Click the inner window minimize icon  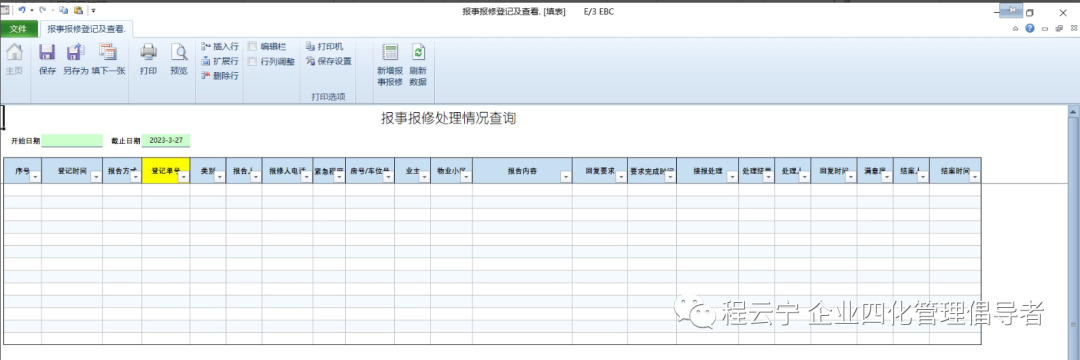point(1045,28)
